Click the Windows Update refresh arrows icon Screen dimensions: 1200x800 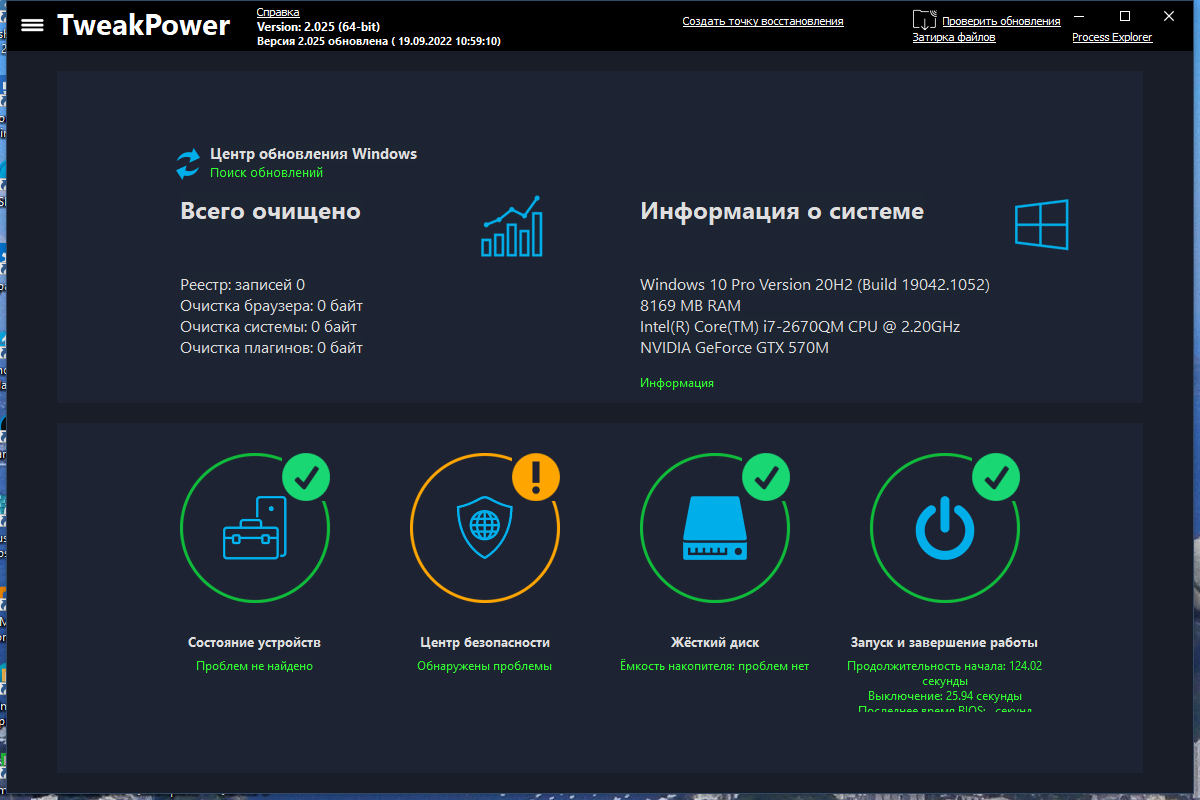tap(189, 164)
